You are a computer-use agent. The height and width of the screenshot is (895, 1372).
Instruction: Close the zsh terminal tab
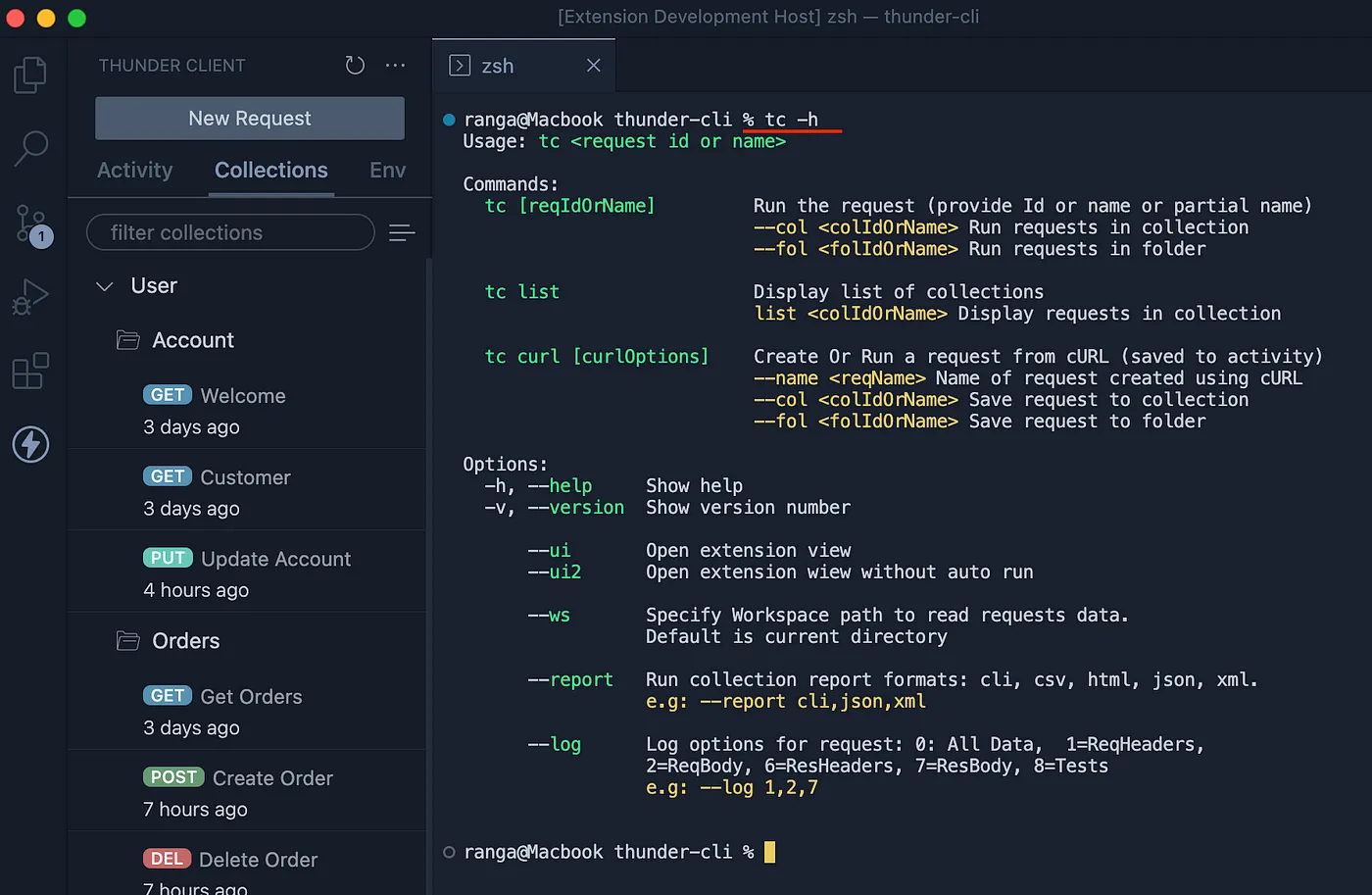[593, 66]
